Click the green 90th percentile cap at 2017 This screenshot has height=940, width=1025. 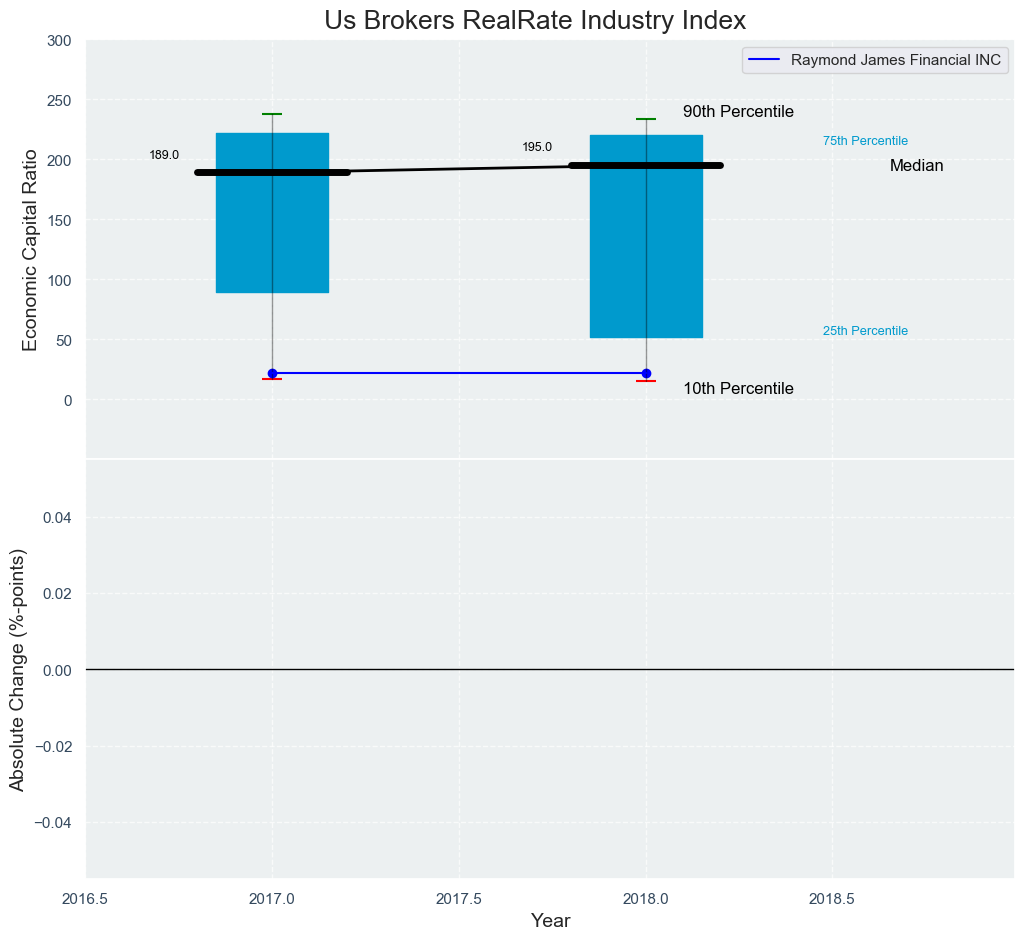[272, 114]
